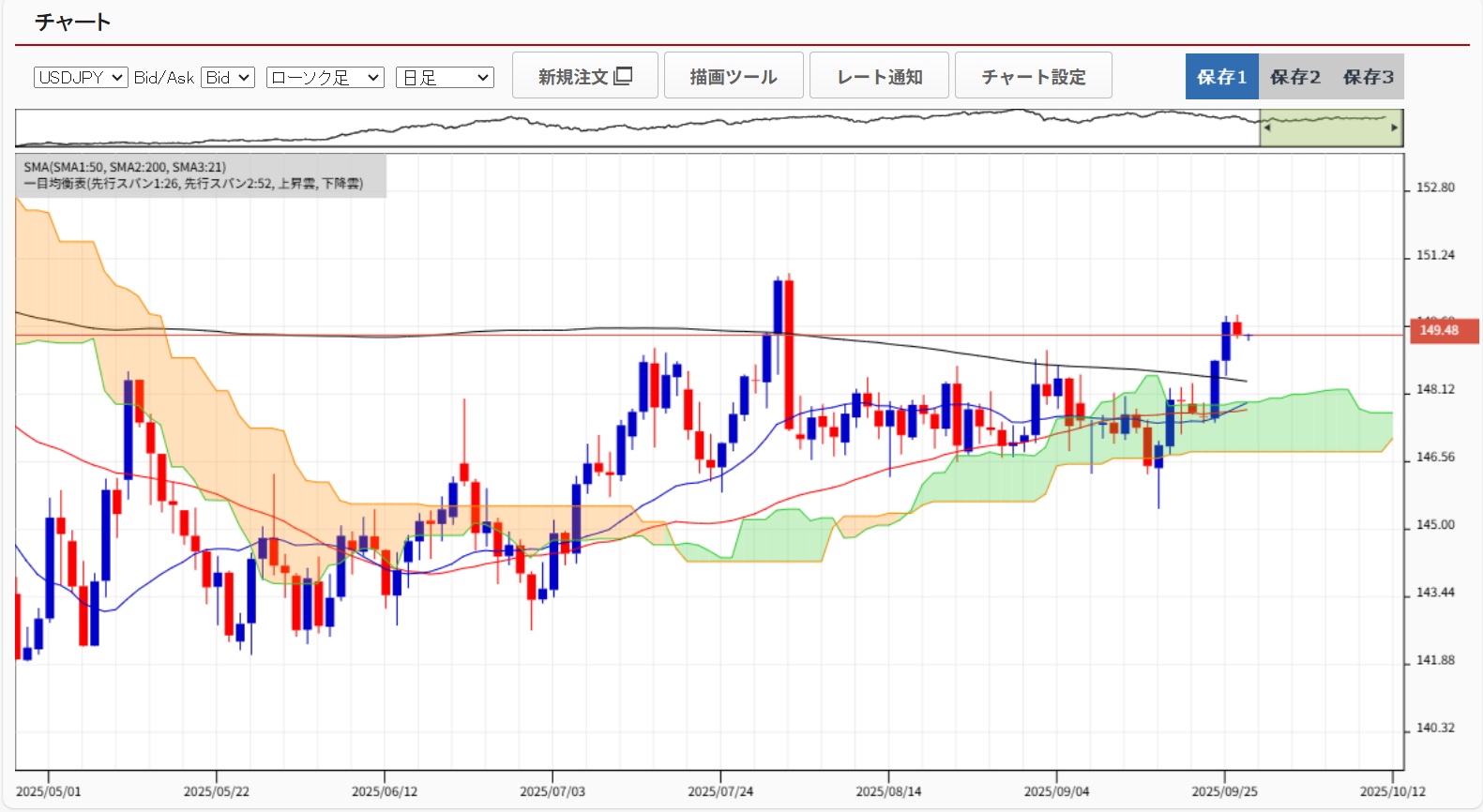
Task: Click the 2025/05/22 date axis label
Action: (217, 791)
